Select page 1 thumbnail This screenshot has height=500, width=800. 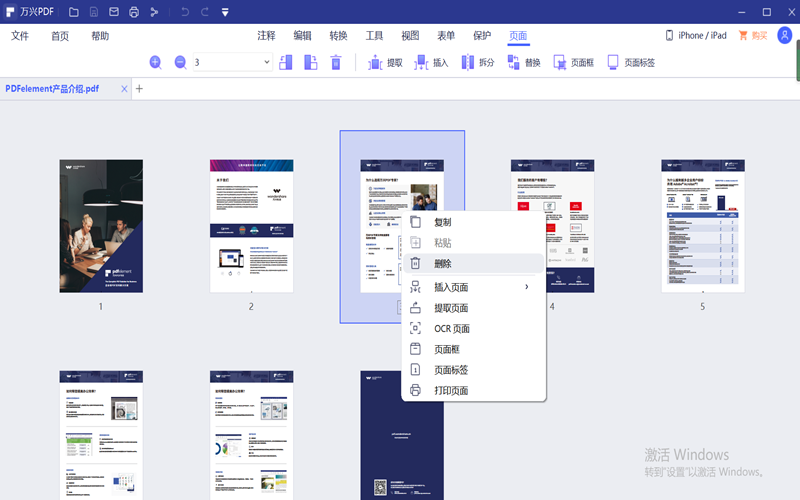coord(101,225)
